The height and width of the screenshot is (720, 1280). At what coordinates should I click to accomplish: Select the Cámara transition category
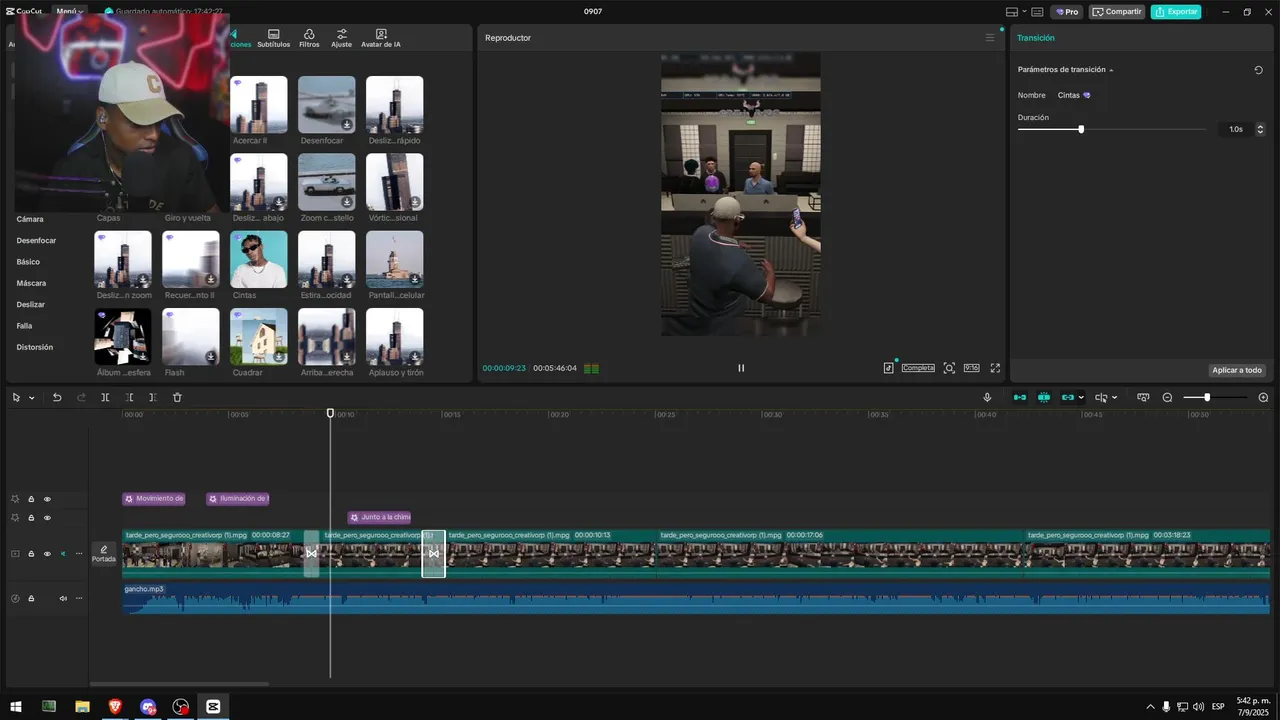click(x=30, y=219)
